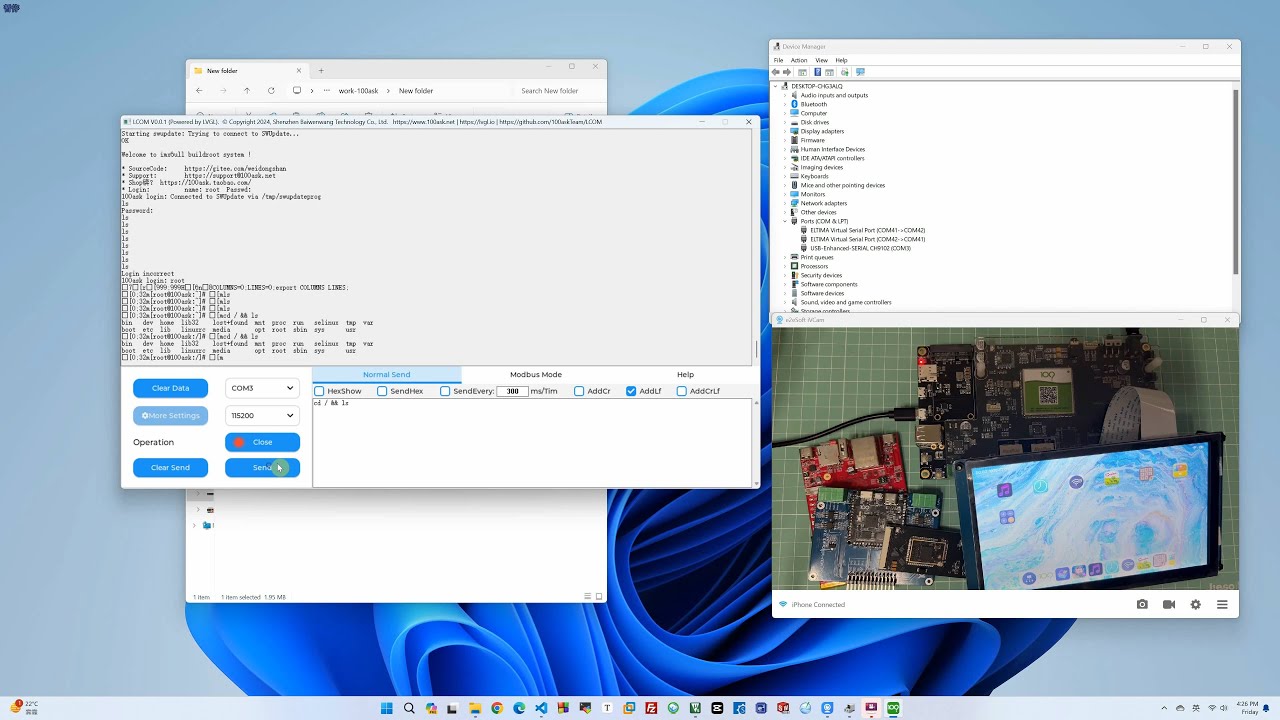Open the CapCut icon on the taskbar

click(x=717, y=708)
